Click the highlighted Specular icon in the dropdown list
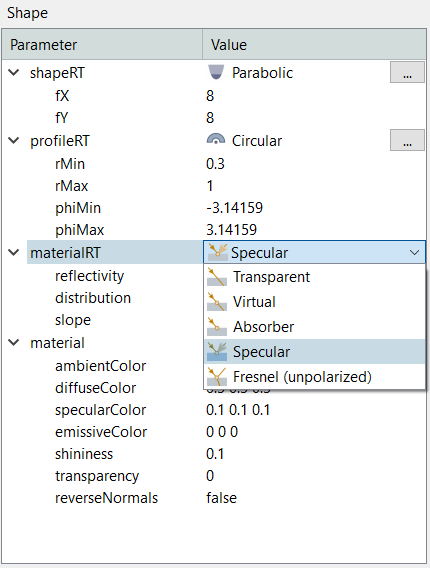The image size is (430, 568). point(217,352)
